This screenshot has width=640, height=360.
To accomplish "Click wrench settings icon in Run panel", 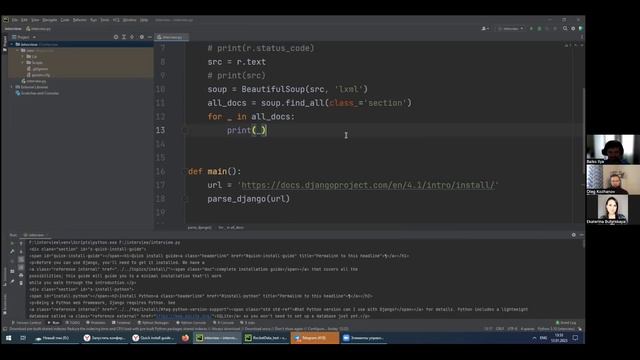I will pos(12,252).
